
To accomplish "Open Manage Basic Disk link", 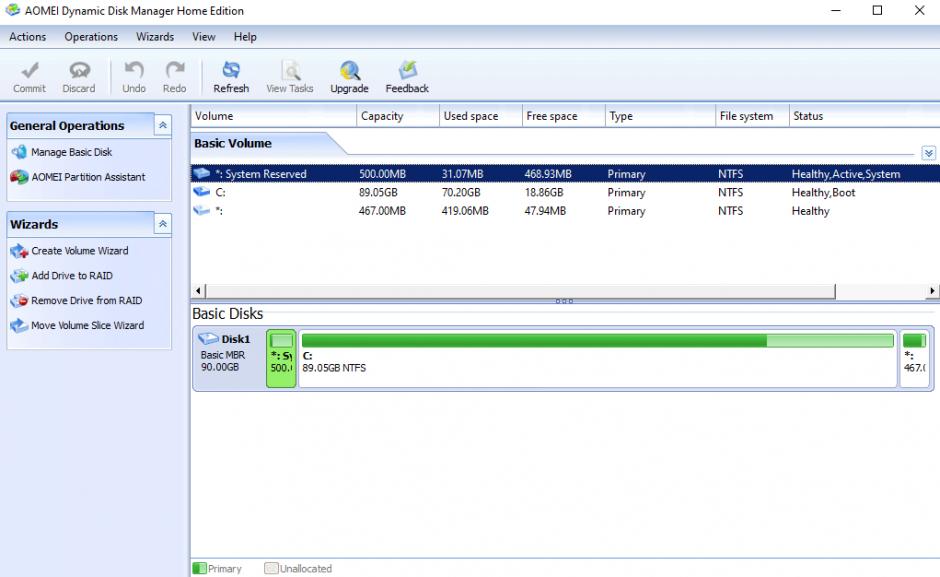I will tap(71, 152).
